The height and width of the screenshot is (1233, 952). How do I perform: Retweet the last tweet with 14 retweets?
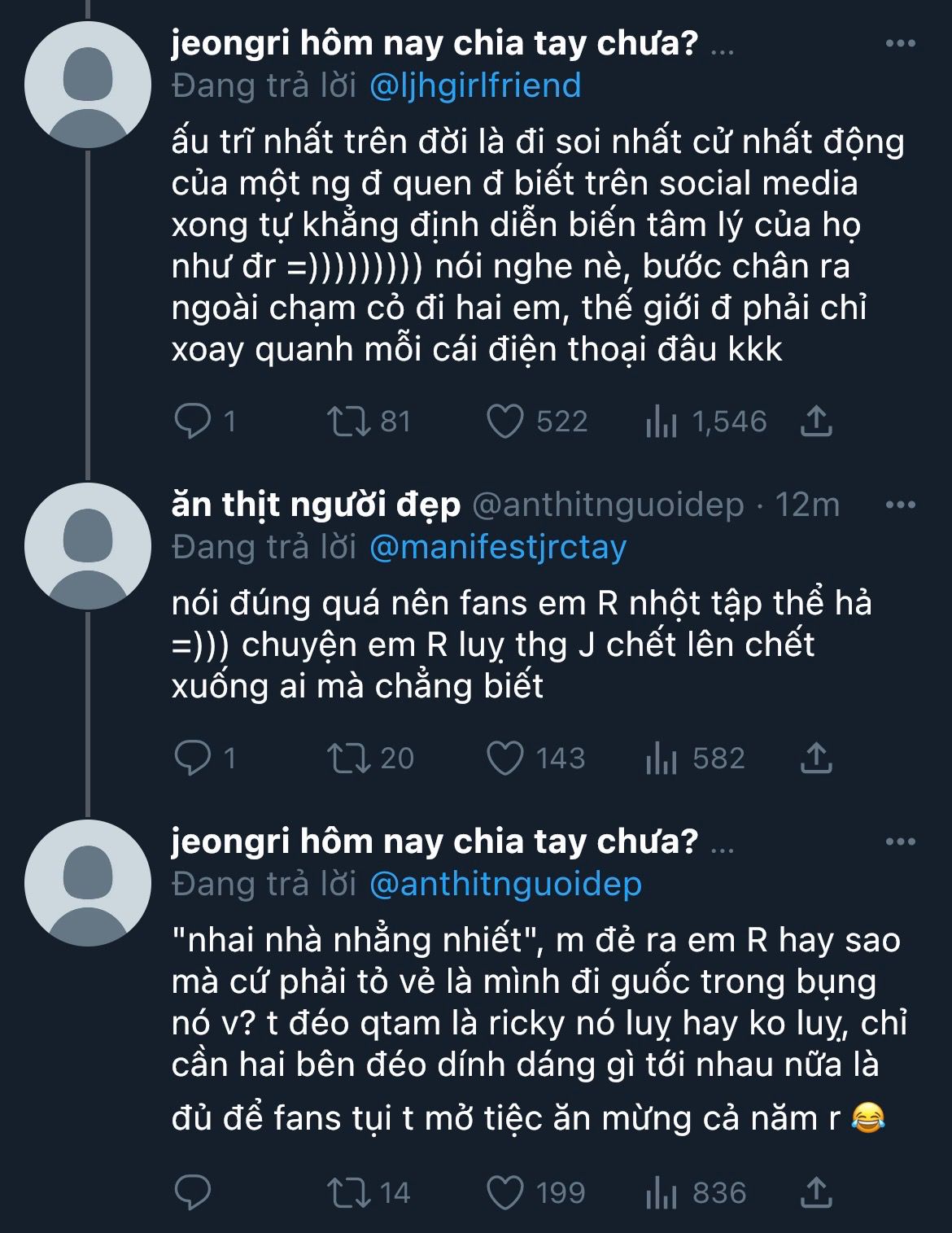point(348,1193)
